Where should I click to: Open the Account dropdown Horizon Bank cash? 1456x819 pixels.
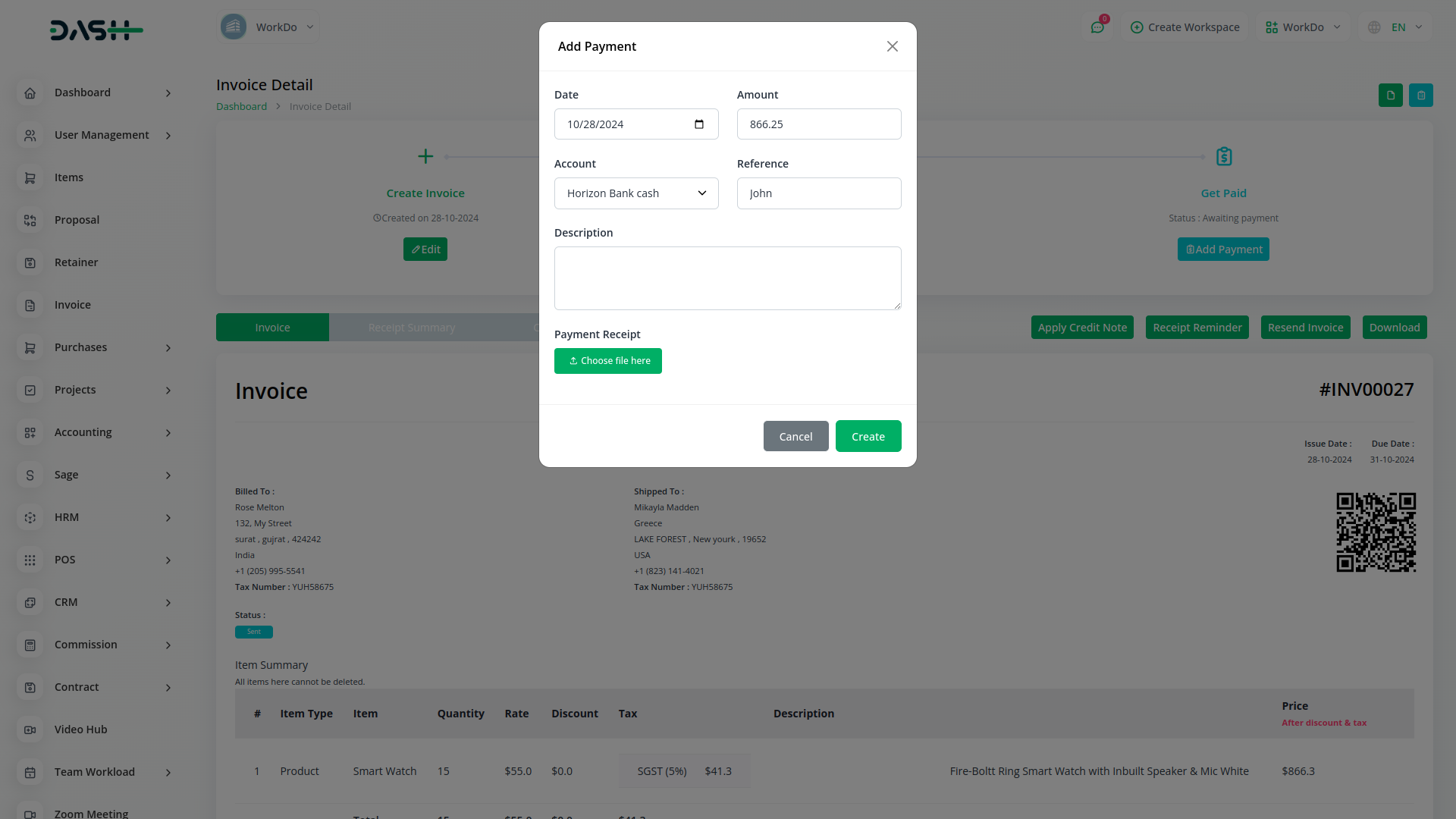(x=636, y=193)
